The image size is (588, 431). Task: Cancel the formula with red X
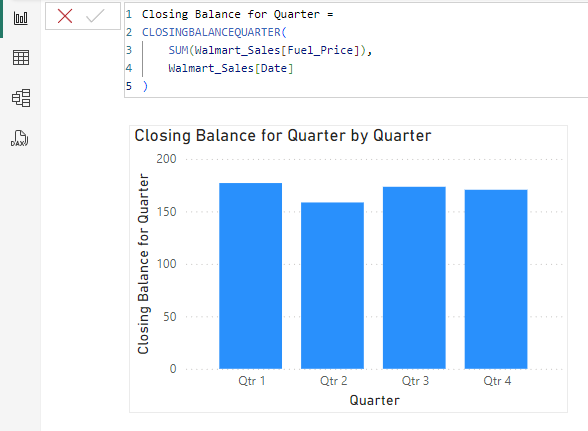[65, 16]
